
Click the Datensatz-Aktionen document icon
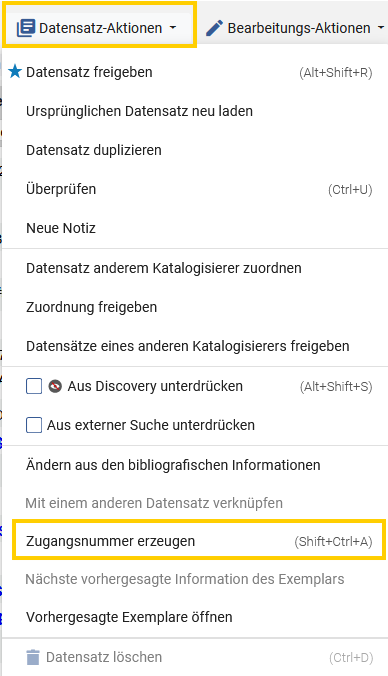coord(26,28)
